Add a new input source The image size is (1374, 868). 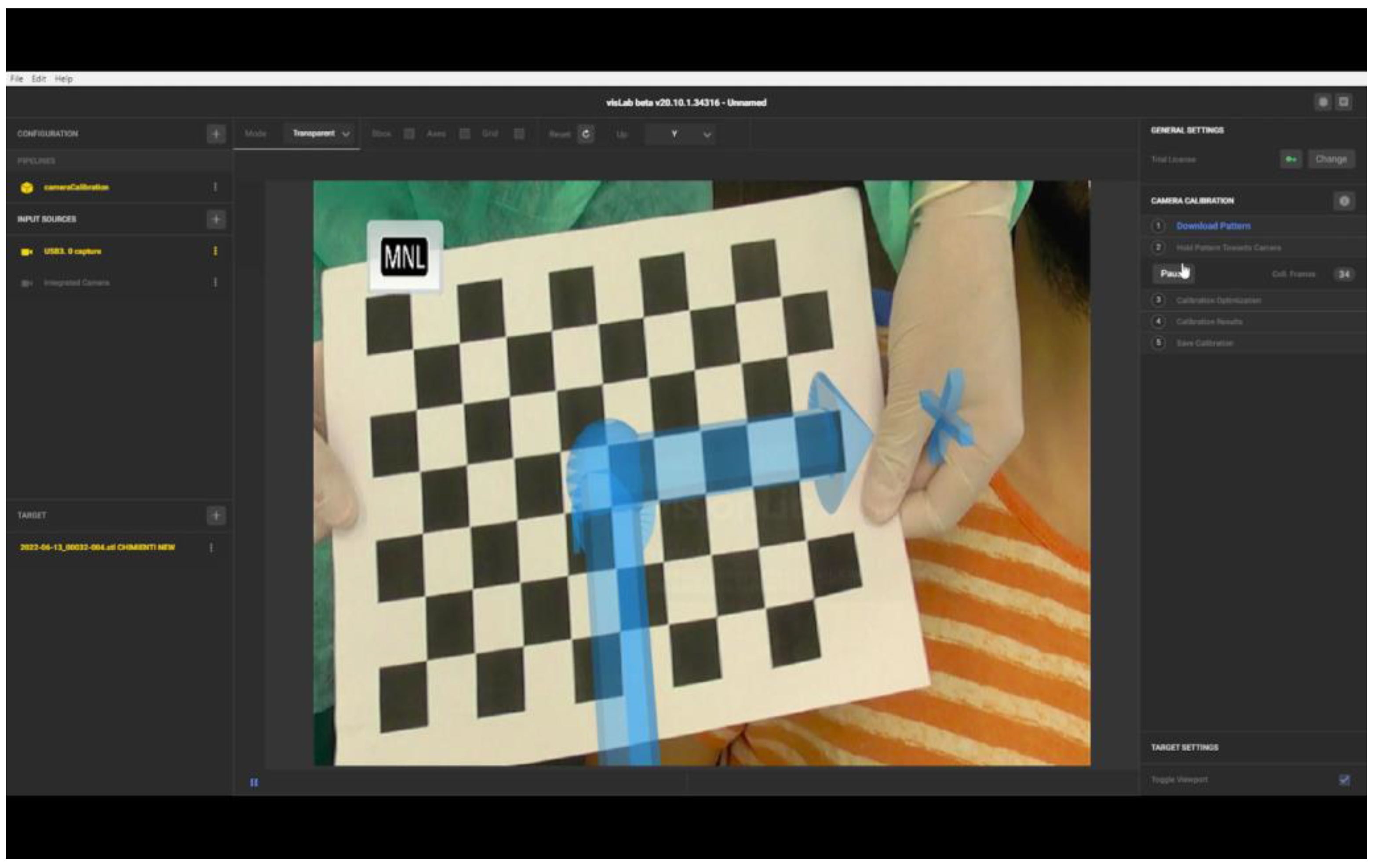(x=216, y=219)
